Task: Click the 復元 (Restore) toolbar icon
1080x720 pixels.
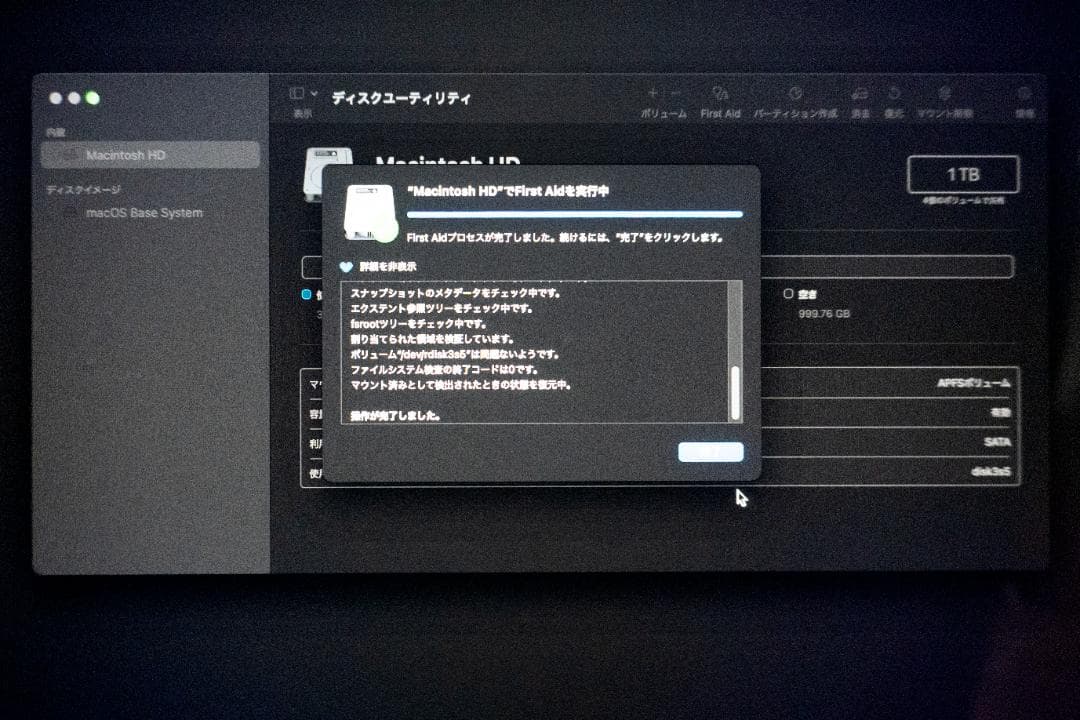Action: pos(895,95)
